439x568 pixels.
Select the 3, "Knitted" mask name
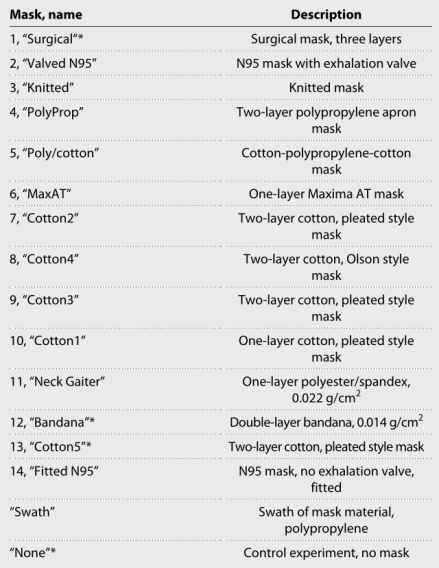click(42, 88)
